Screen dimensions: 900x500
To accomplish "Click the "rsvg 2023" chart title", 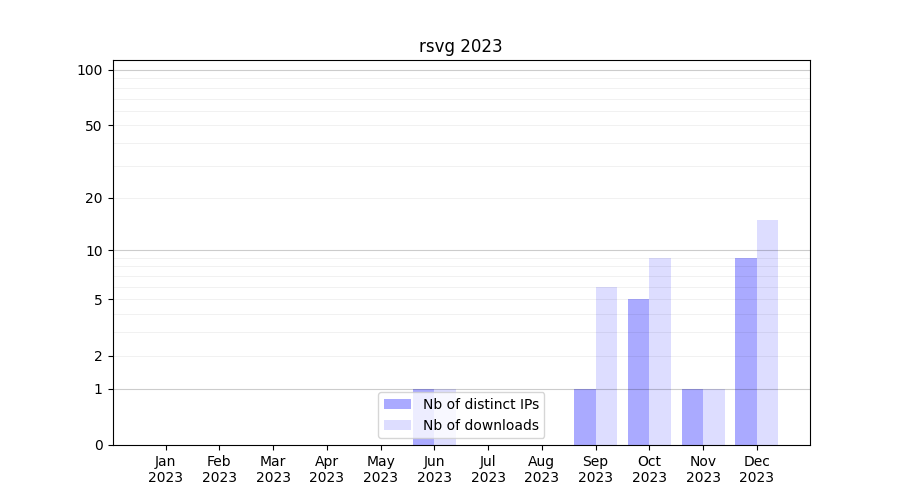I will (460, 46).
